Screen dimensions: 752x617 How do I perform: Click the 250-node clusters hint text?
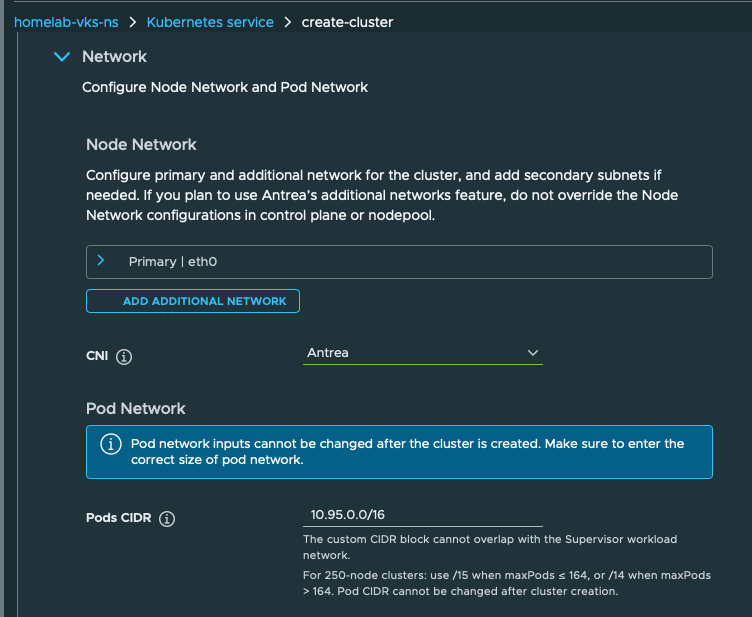[x=507, y=583]
